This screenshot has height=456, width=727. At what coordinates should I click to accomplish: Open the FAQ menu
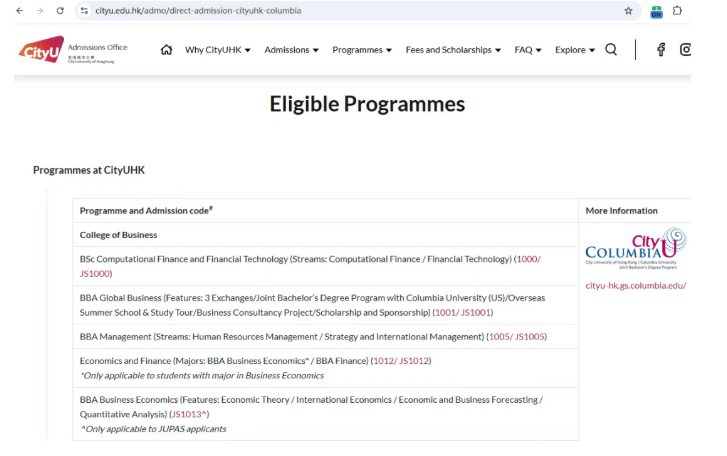point(528,50)
